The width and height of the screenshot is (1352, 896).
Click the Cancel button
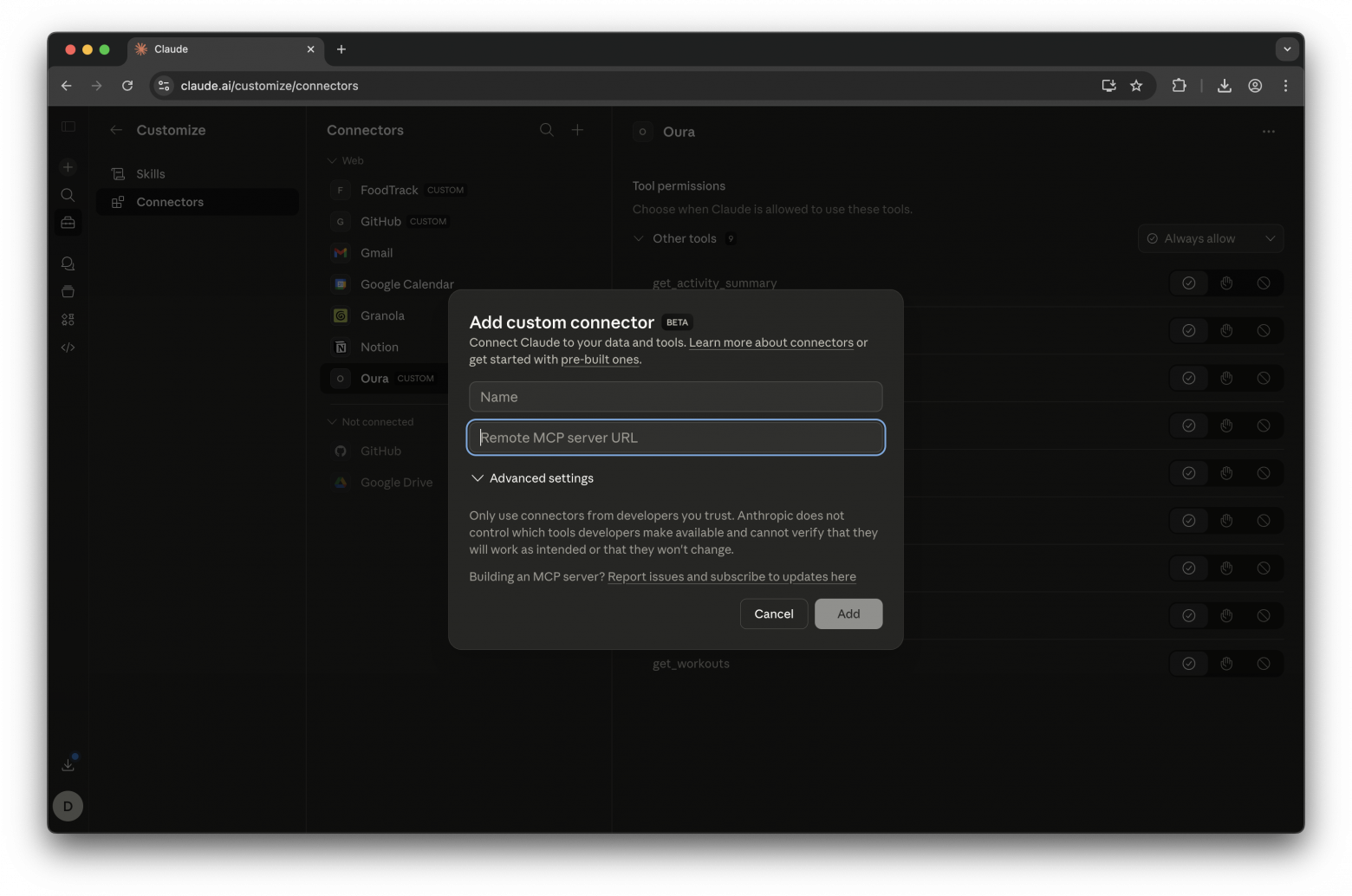pos(773,614)
